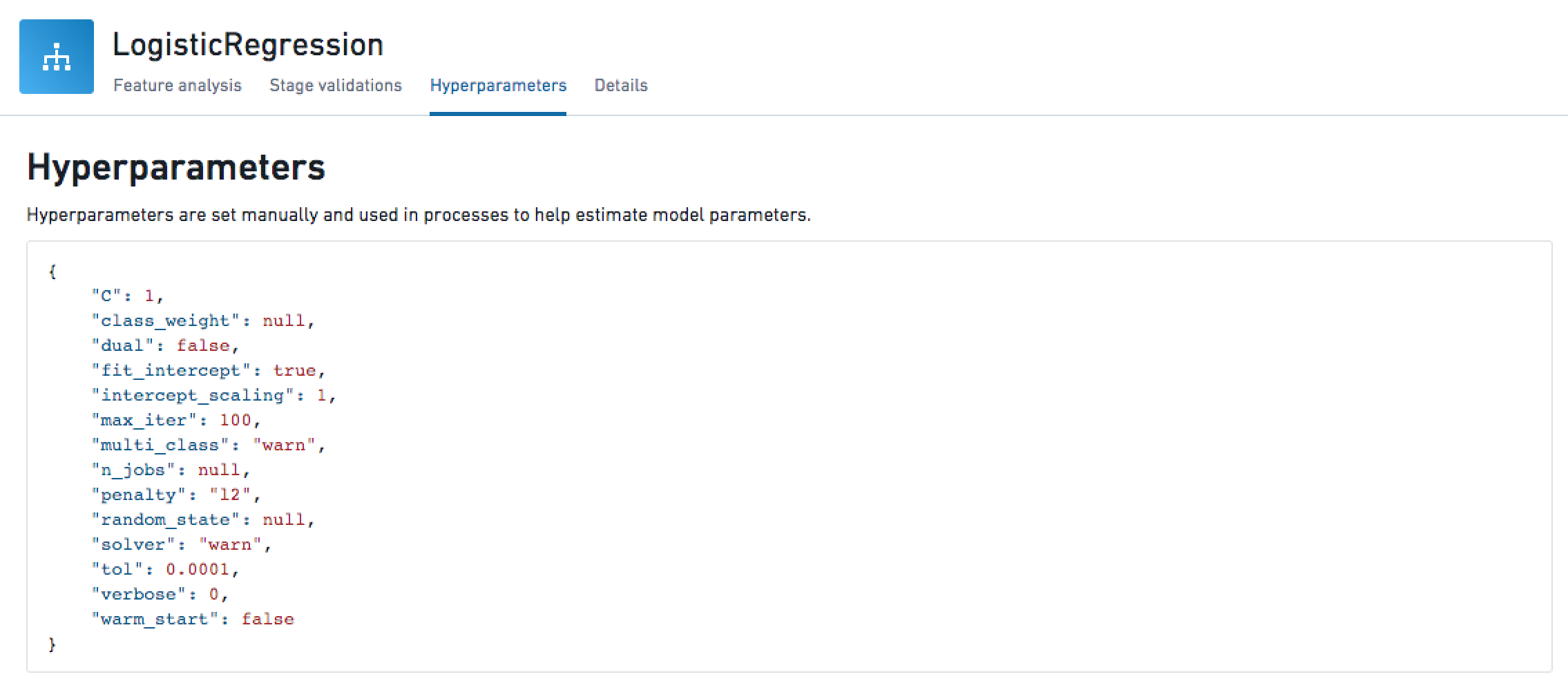The height and width of the screenshot is (699, 1568).
Task: Click the blue LogisticRegression model icon
Action: click(x=57, y=57)
